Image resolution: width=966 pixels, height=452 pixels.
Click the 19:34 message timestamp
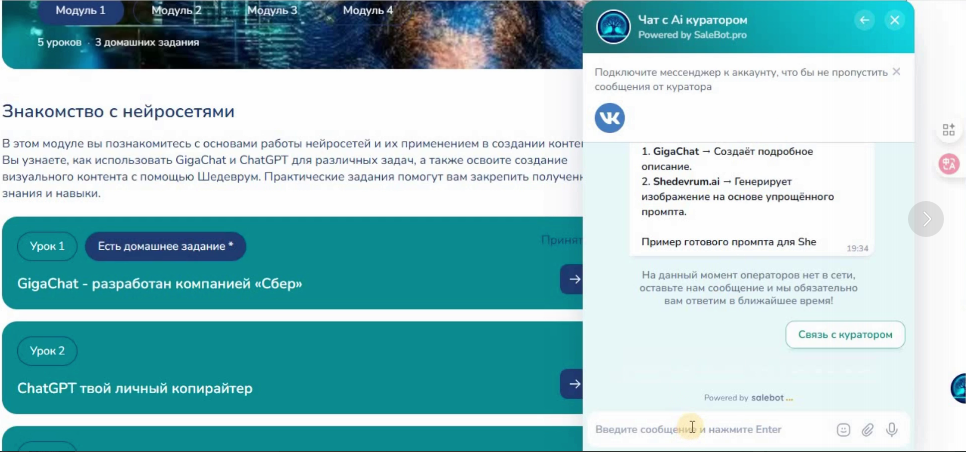(858, 249)
